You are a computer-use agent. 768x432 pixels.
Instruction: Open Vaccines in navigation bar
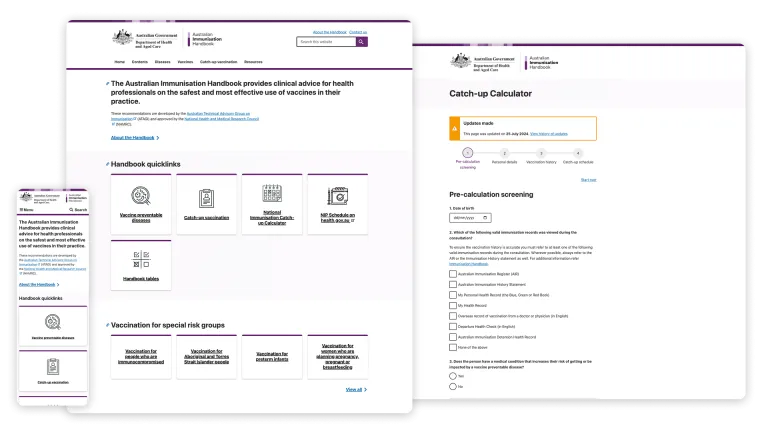point(185,62)
